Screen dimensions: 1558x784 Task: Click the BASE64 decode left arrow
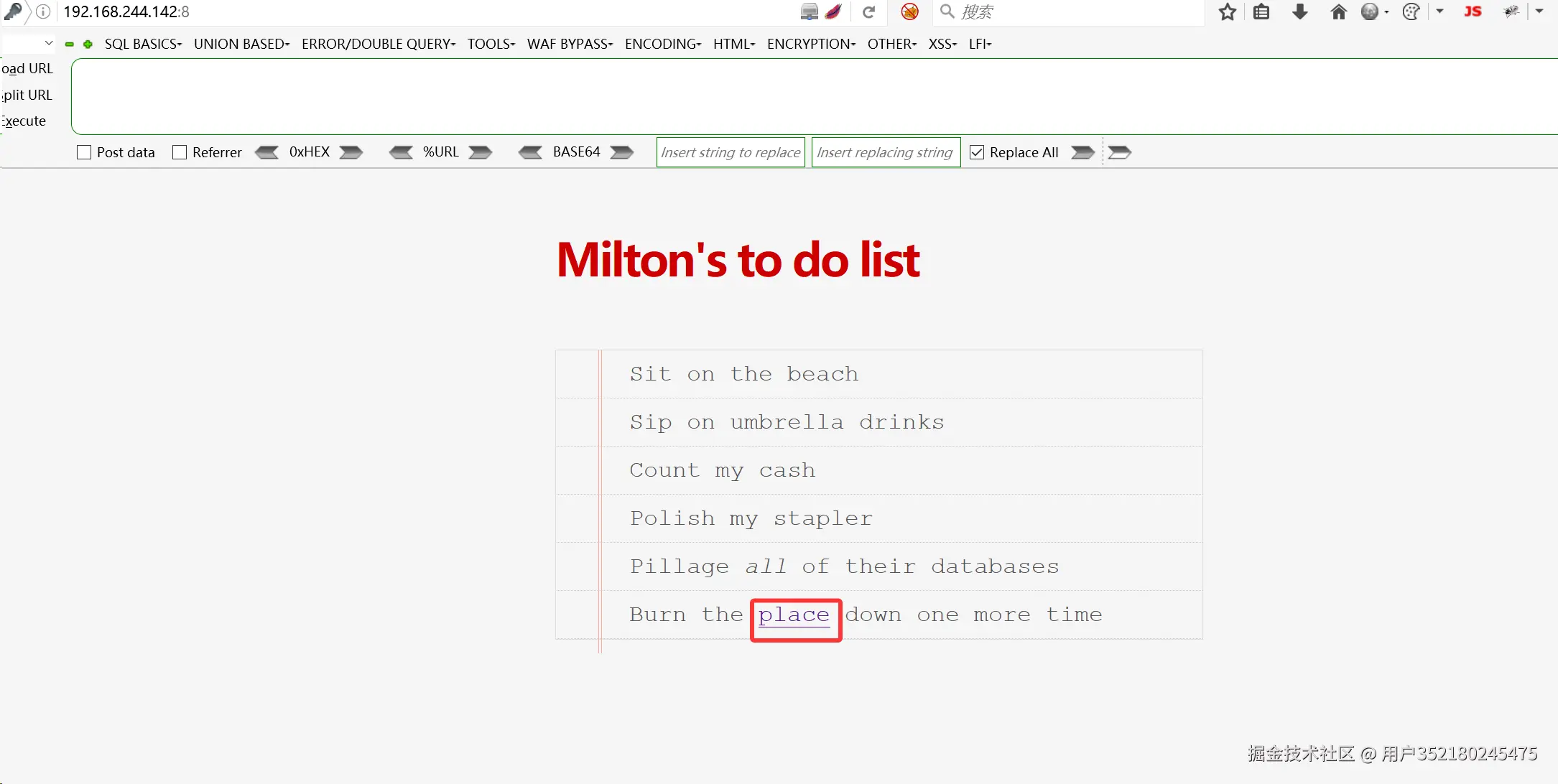coord(530,152)
